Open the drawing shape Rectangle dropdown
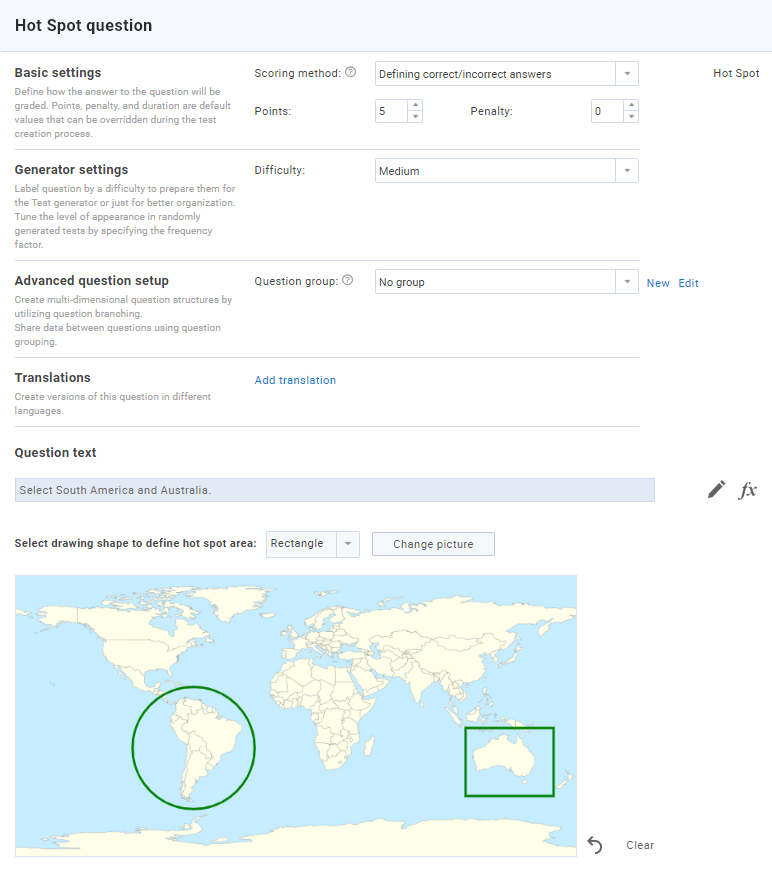 point(347,544)
